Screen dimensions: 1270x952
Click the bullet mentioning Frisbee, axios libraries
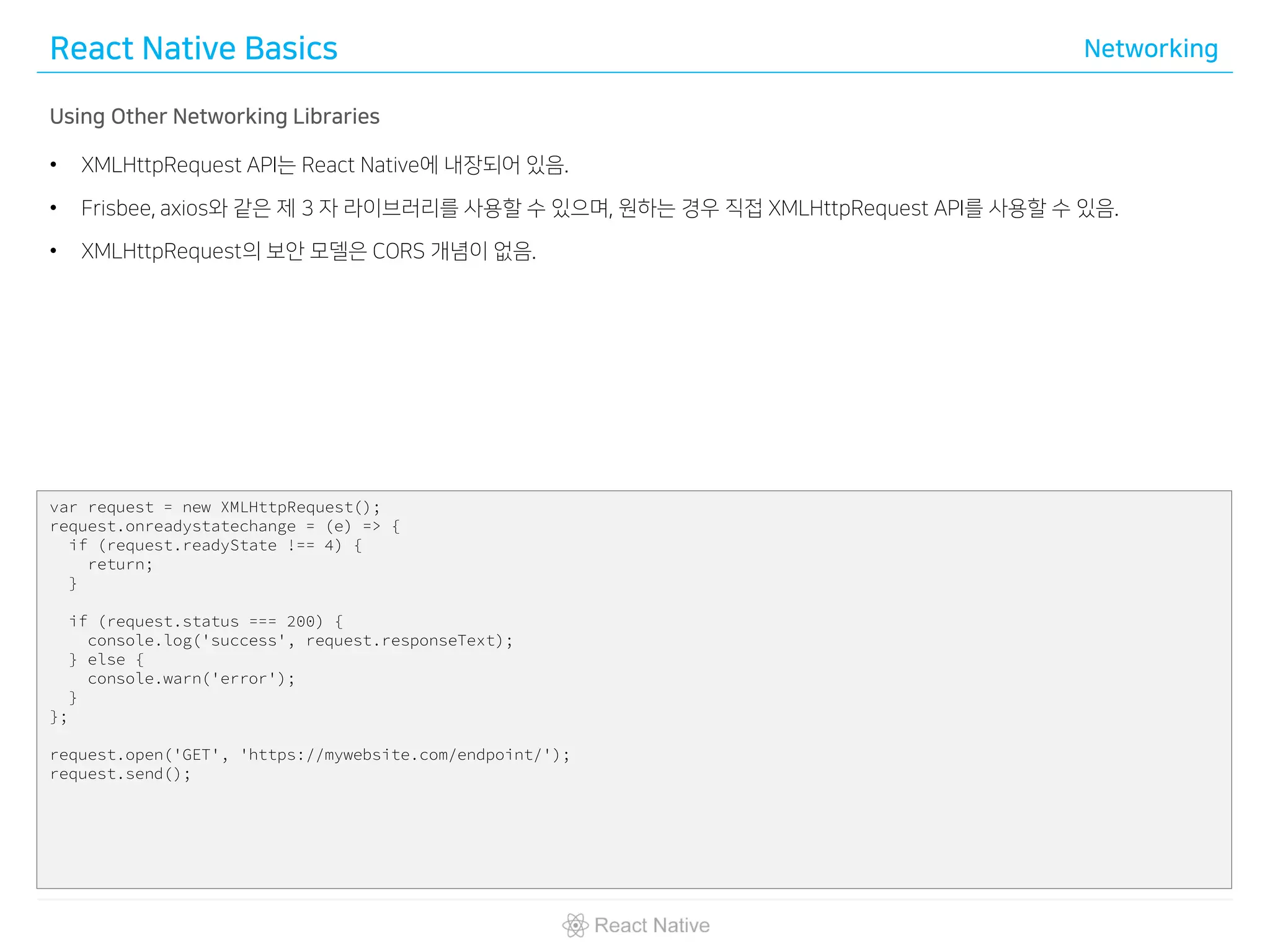coord(600,208)
